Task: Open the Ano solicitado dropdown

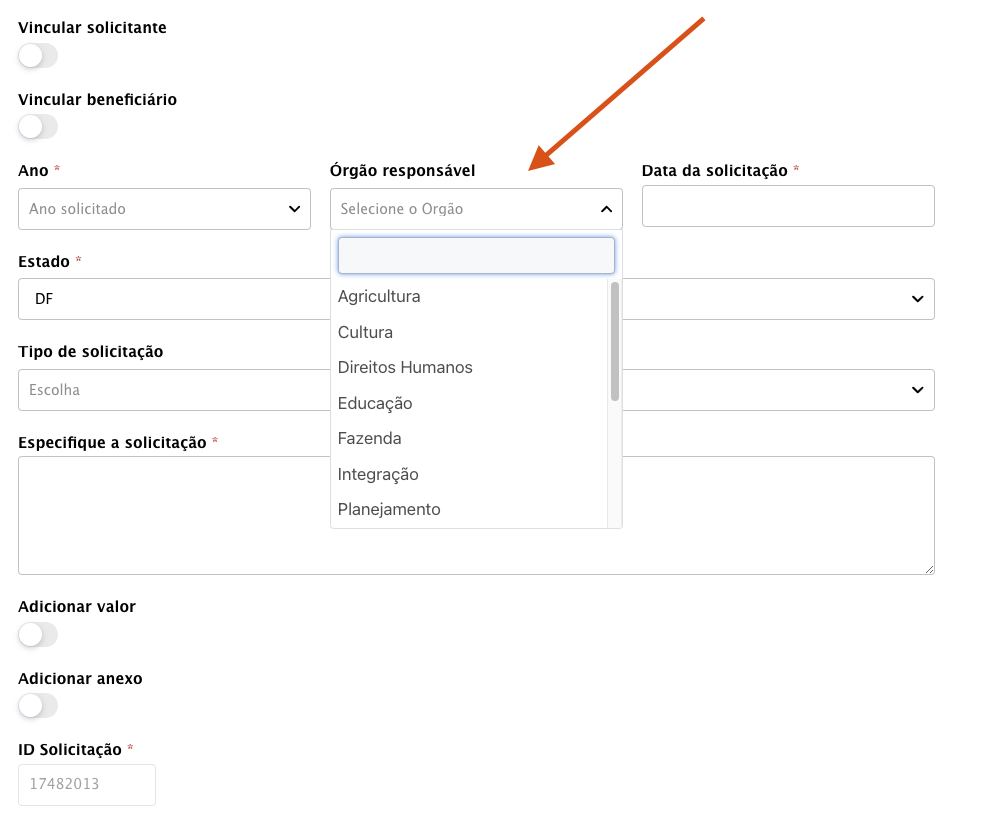Action: click(x=164, y=209)
